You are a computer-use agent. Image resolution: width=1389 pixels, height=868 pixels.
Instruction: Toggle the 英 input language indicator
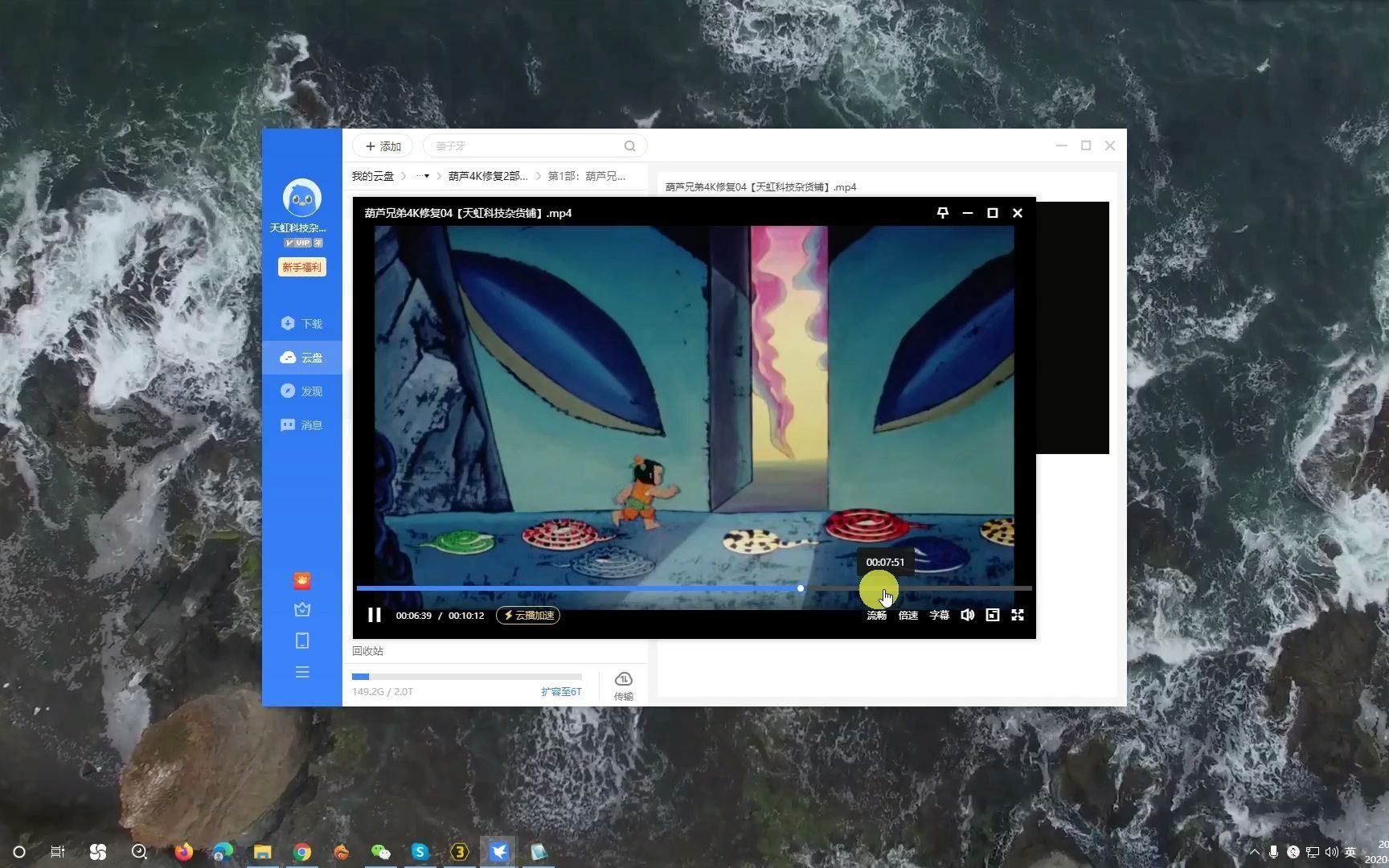pos(1351,852)
